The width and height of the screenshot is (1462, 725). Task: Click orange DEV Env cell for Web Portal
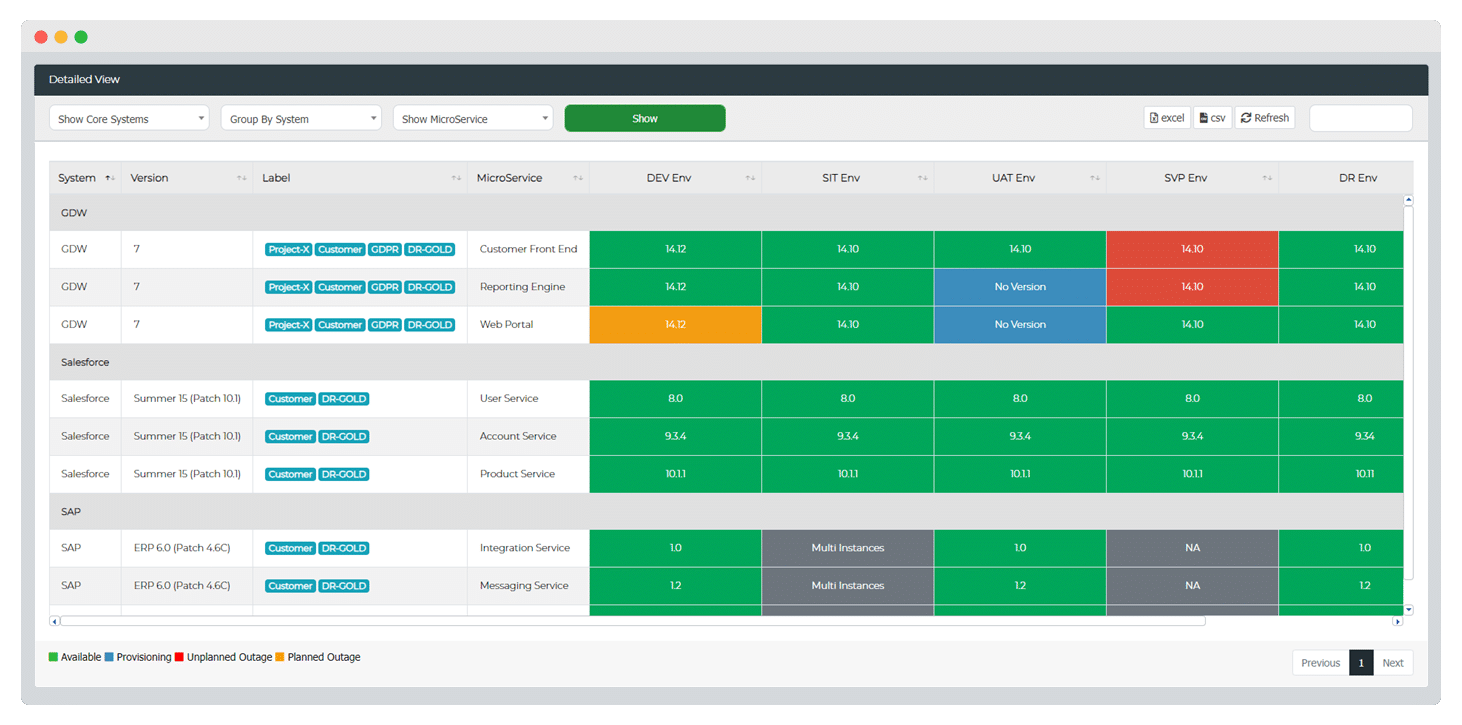coord(675,325)
